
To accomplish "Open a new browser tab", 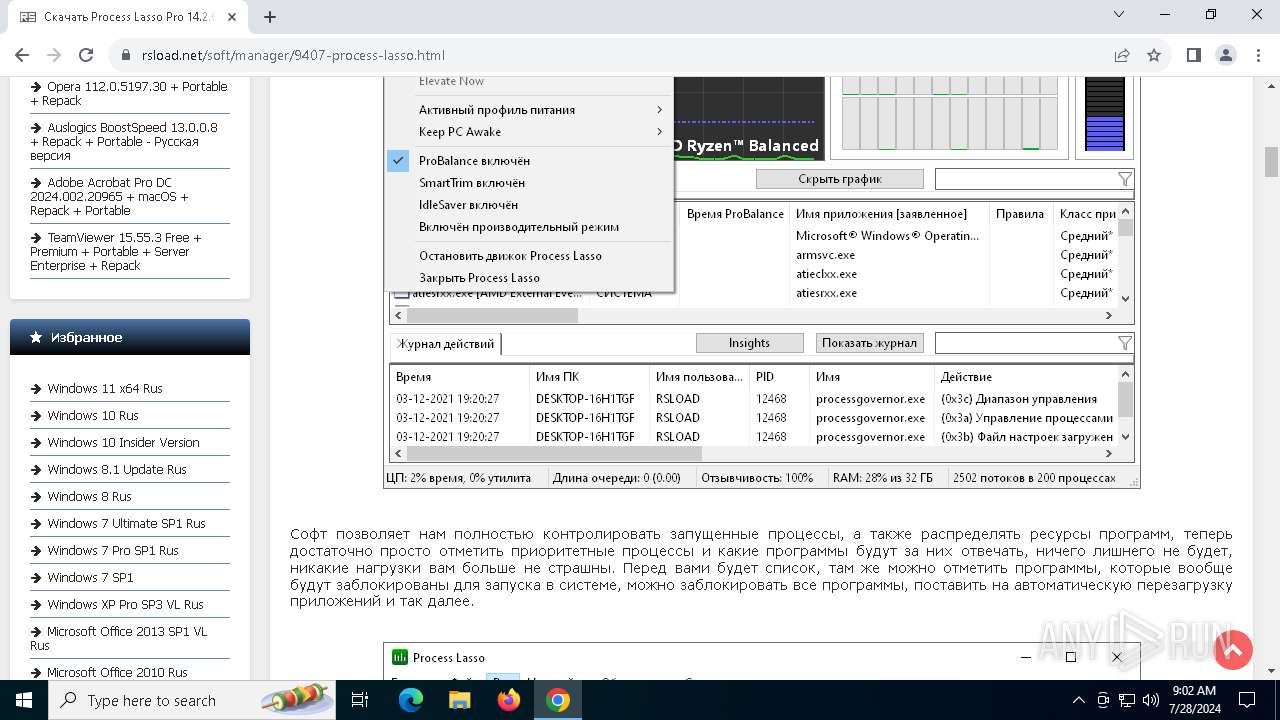I will [x=270, y=16].
